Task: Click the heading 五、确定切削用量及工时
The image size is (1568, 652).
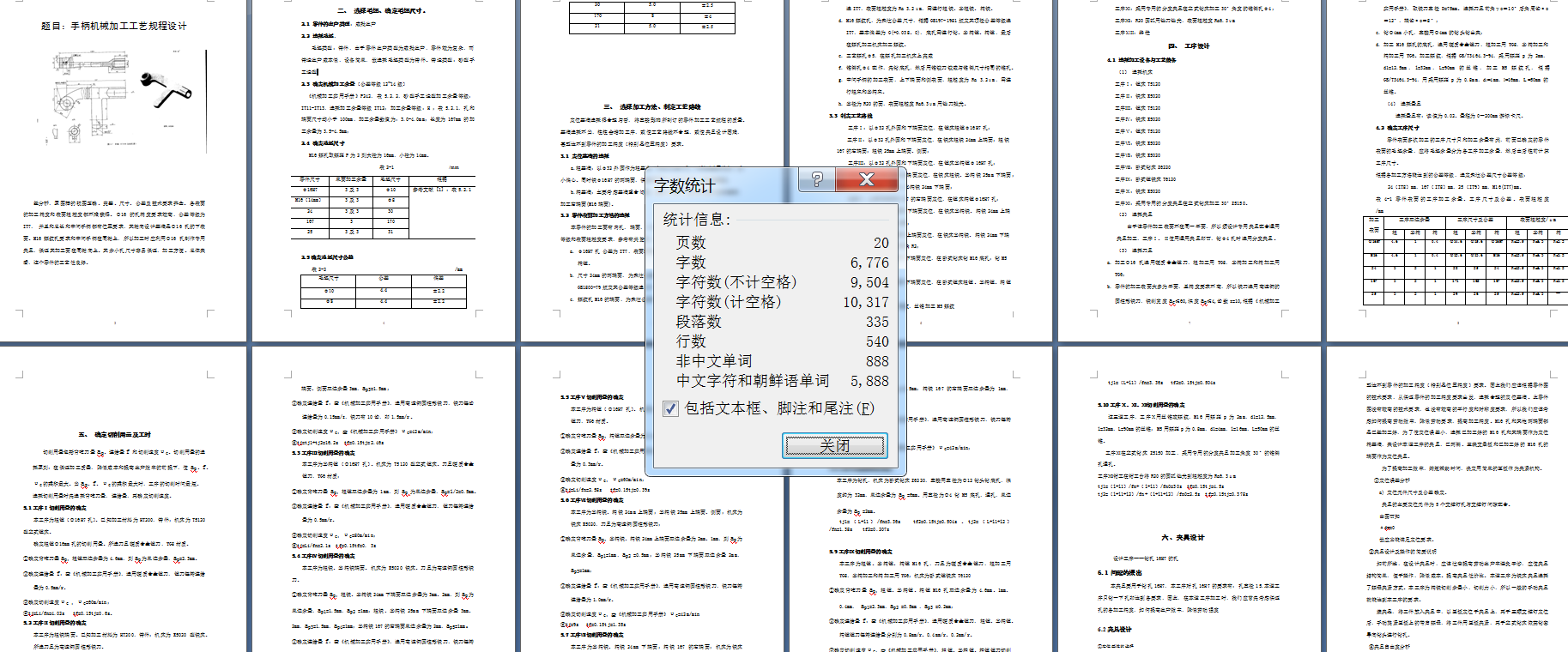Action: [x=115, y=435]
